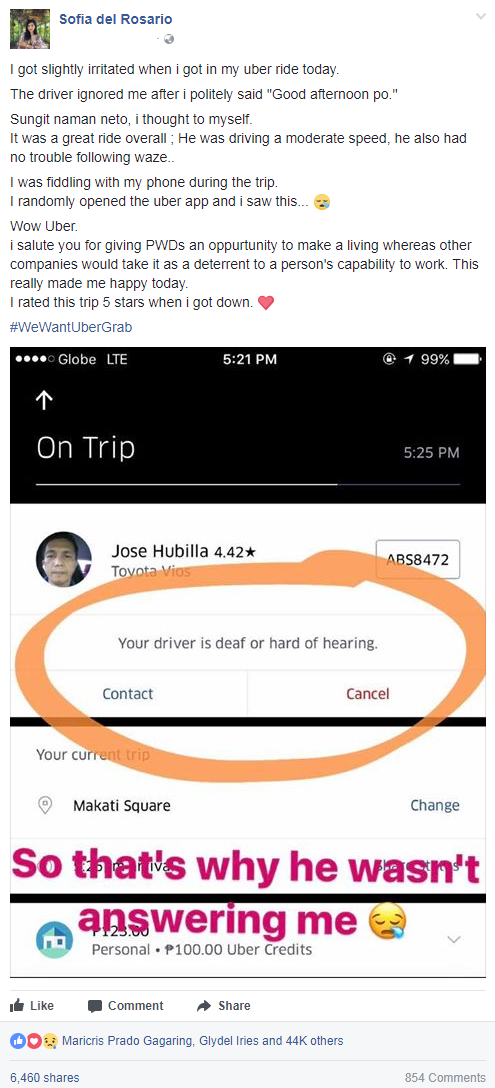
Task: Tap Cancel on the Uber trip
Action: click(368, 693)
